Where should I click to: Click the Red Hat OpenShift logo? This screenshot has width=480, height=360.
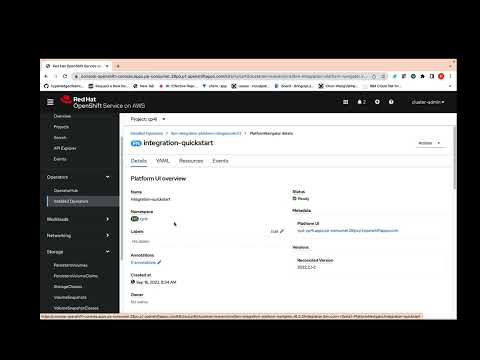coord(103,102)
